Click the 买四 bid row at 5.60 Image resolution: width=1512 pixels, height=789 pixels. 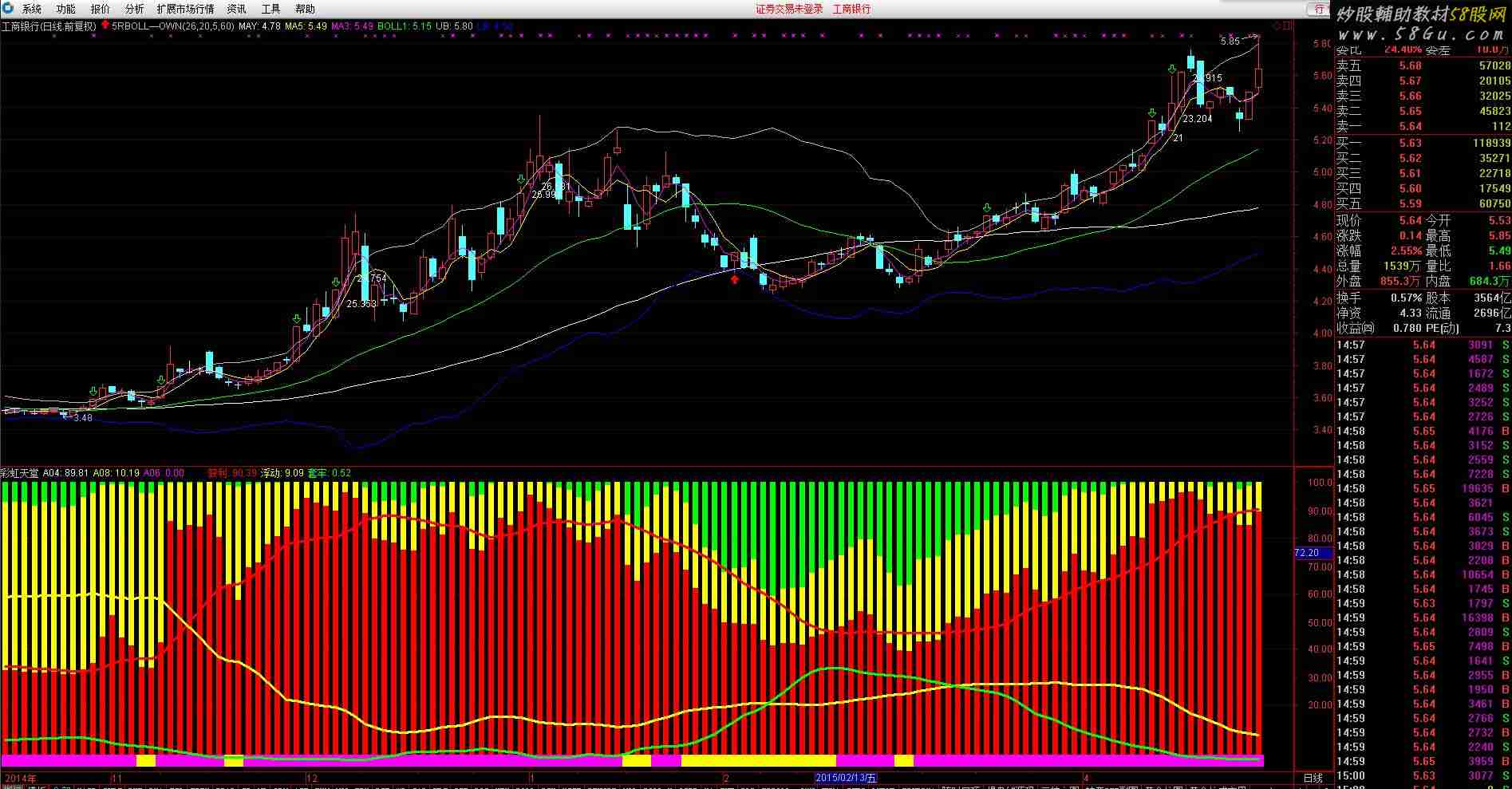click(1423, 188)
